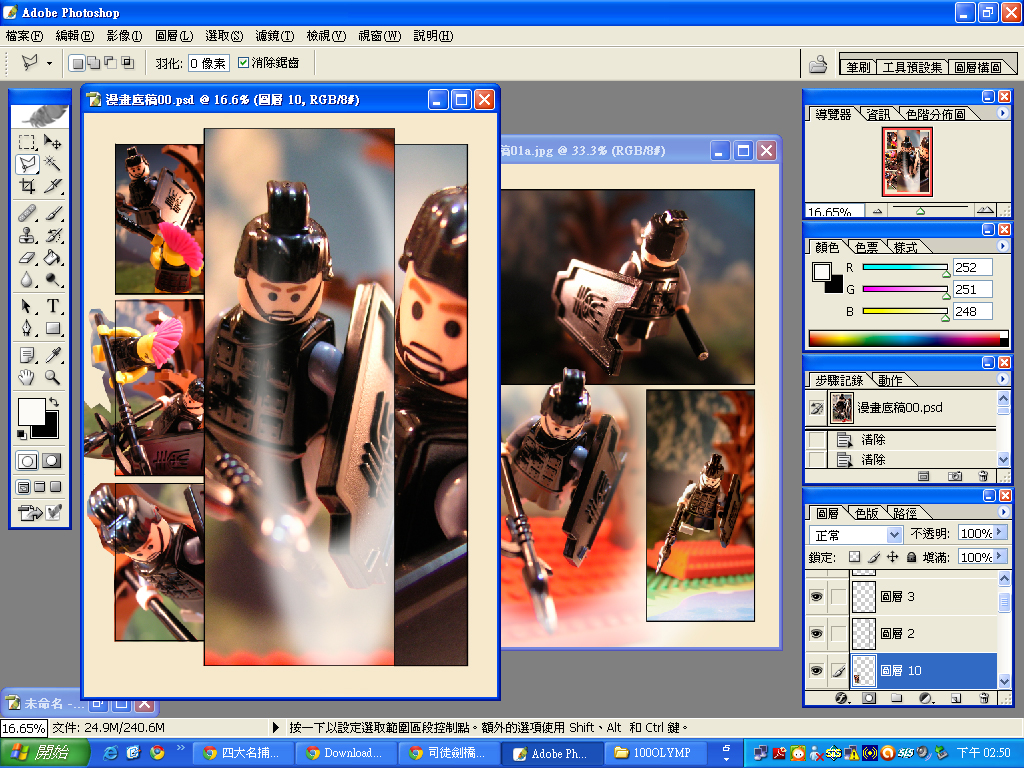Select the Hand tool
Viewport: 1024px width, 768px height.
(27, 377)
